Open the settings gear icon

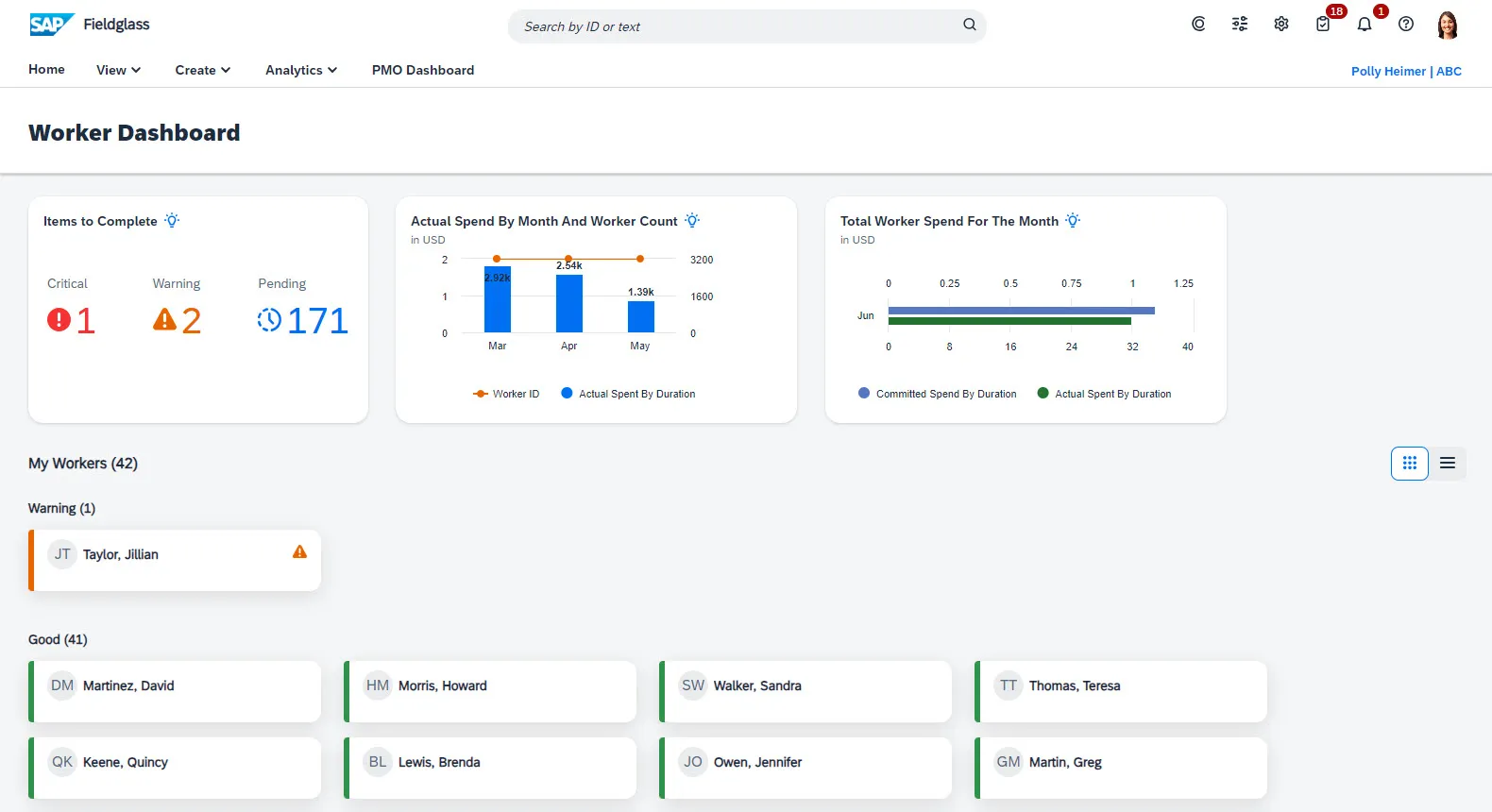coord(1281,25)
